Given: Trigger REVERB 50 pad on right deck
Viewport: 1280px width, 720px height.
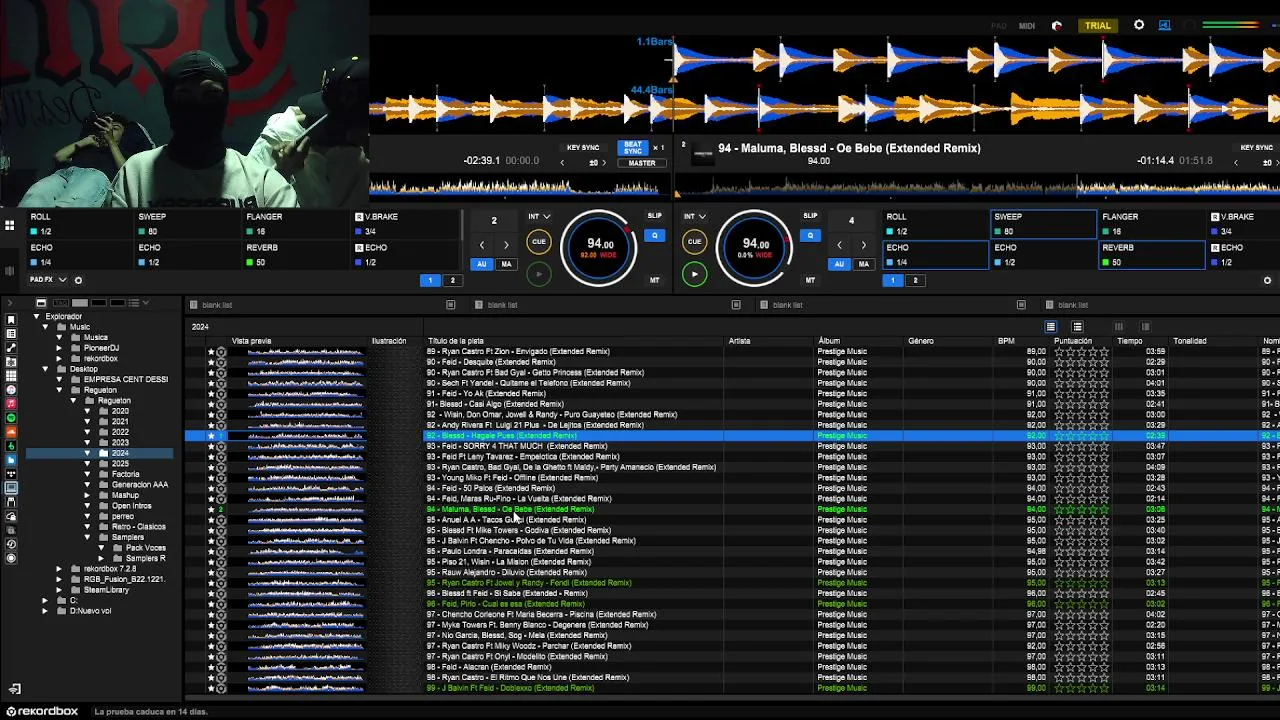Looking at the screenshot, I should [1150, 255].
